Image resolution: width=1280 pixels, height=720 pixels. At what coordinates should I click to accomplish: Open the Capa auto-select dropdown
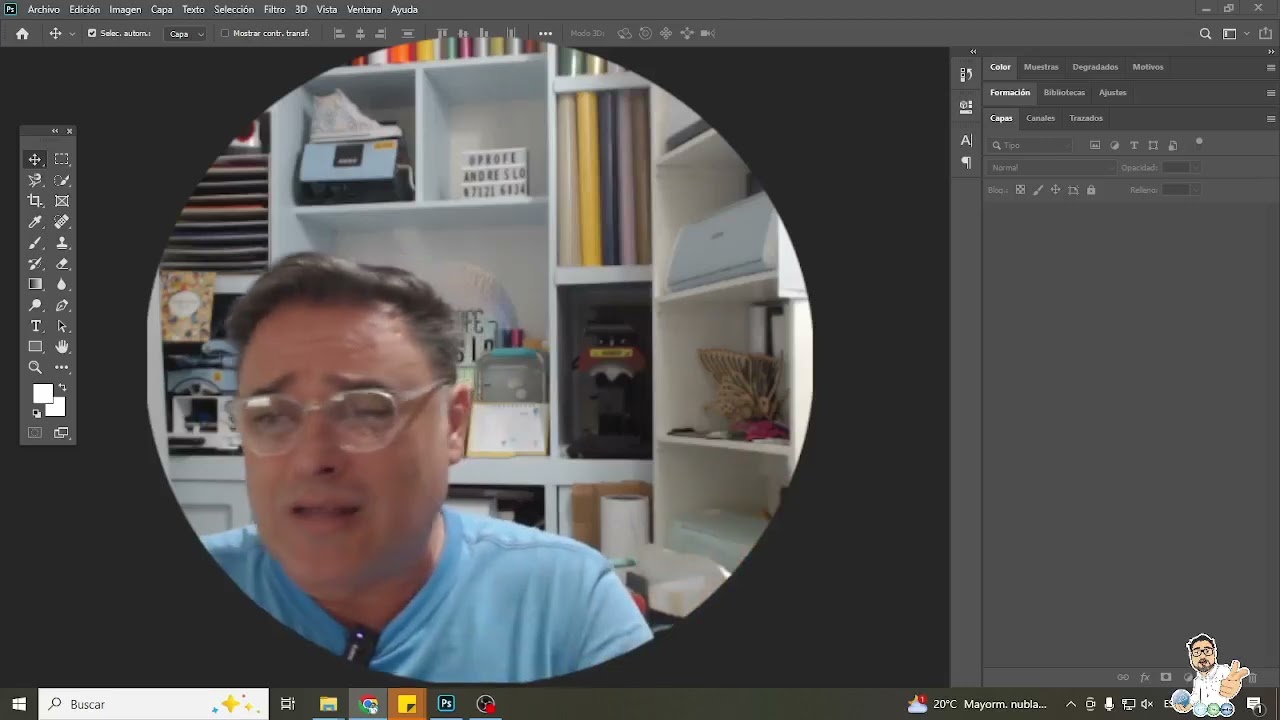pyautogui.click(x=186, y=33)
